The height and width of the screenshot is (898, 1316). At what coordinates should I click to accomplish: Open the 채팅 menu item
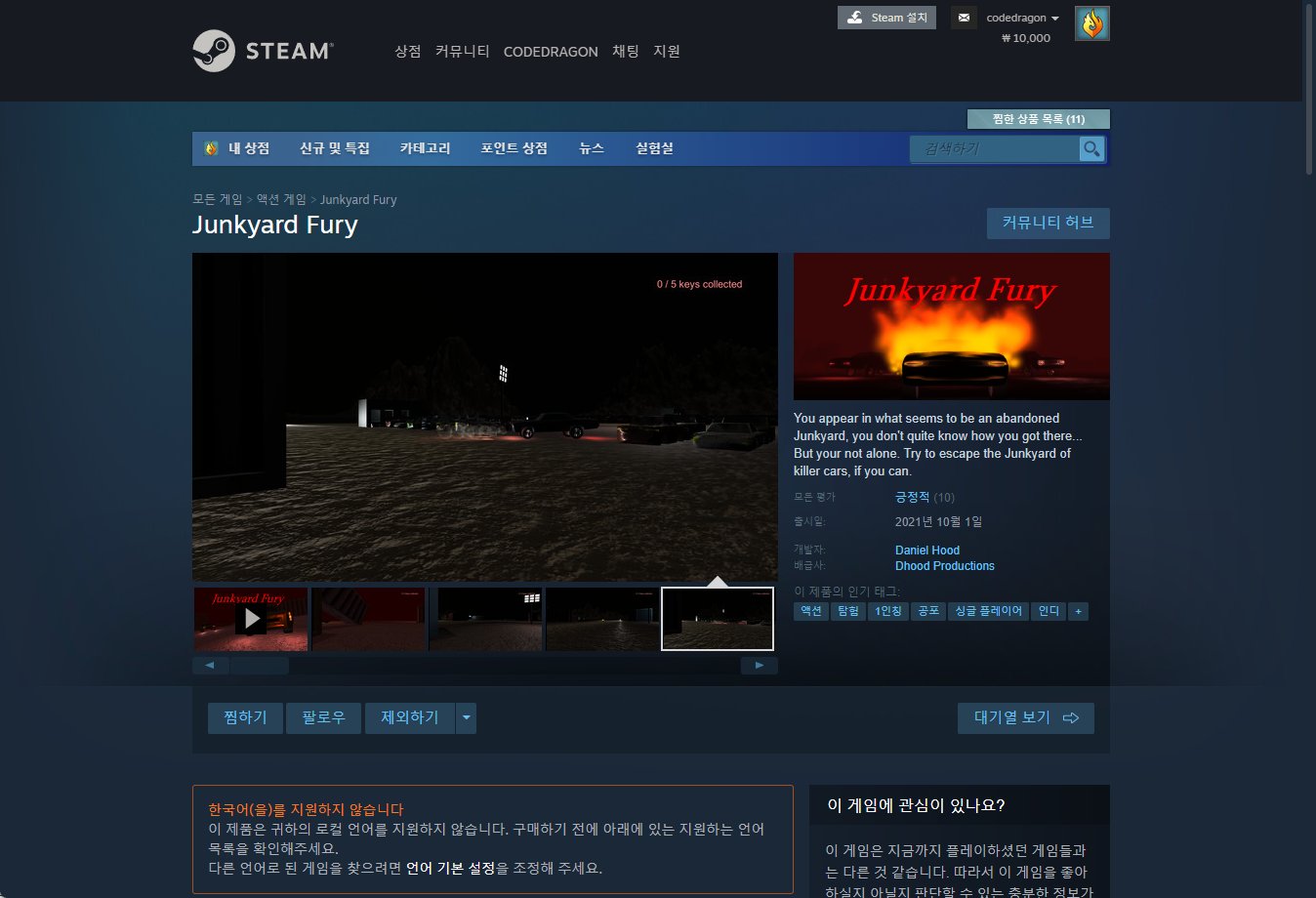coord(625,52)
